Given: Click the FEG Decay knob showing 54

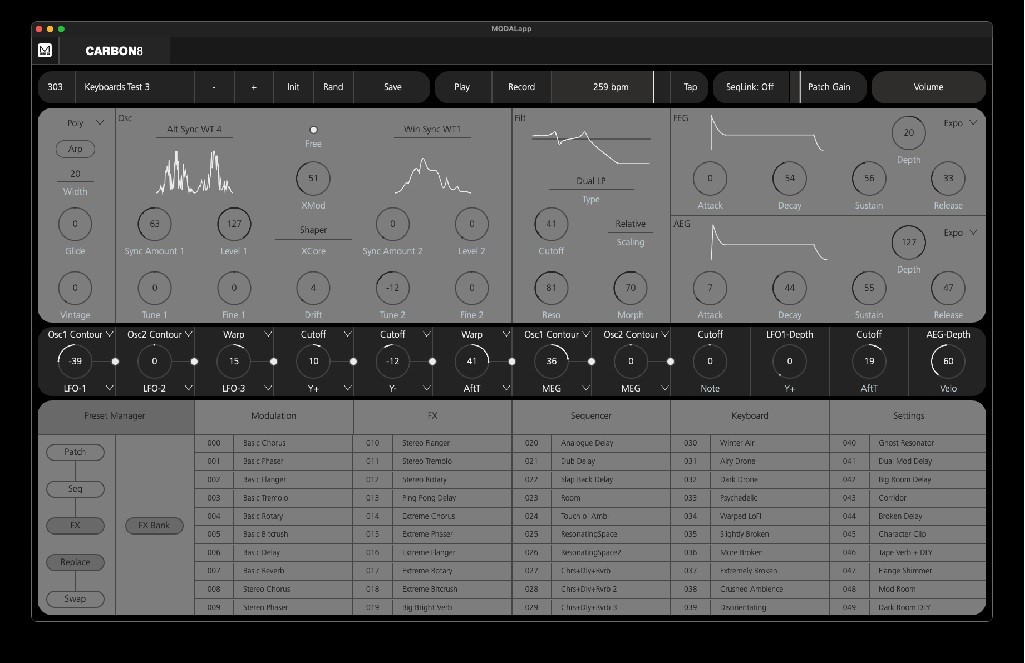Looking at the screenshot, I should 790,178.
